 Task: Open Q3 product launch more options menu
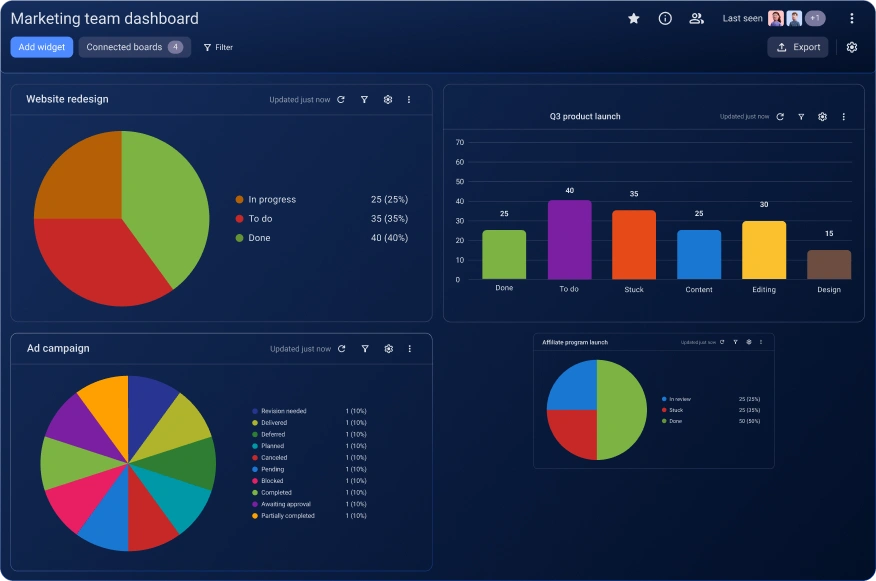(x=844, y=117)
